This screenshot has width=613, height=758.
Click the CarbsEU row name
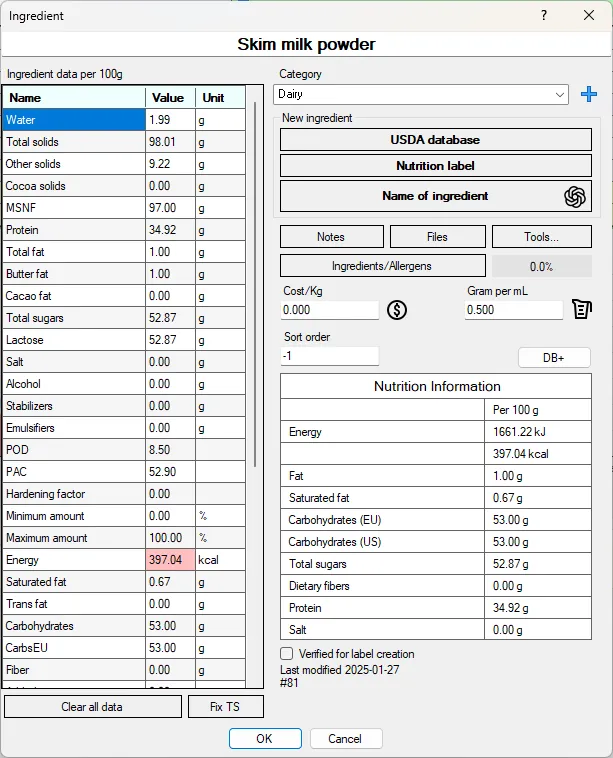coord(74,648)
